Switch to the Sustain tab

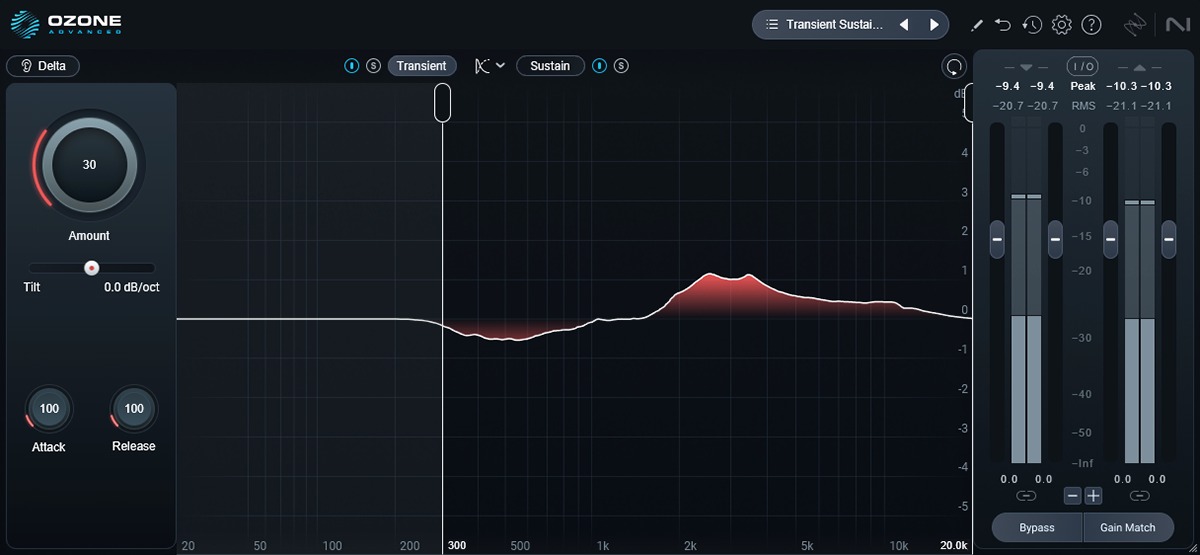(550, 66)
